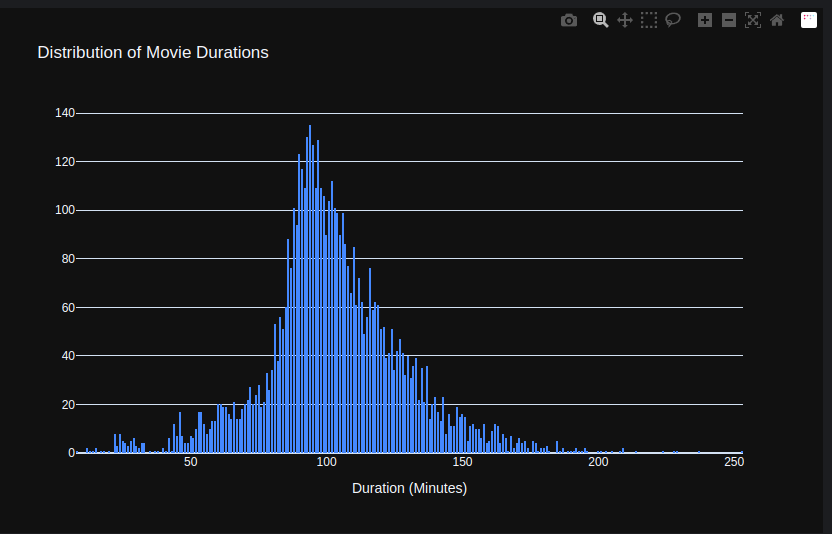Click y-axis tick label 40
Viewport: 832px width, 534px height.
(x=68, y=356)
